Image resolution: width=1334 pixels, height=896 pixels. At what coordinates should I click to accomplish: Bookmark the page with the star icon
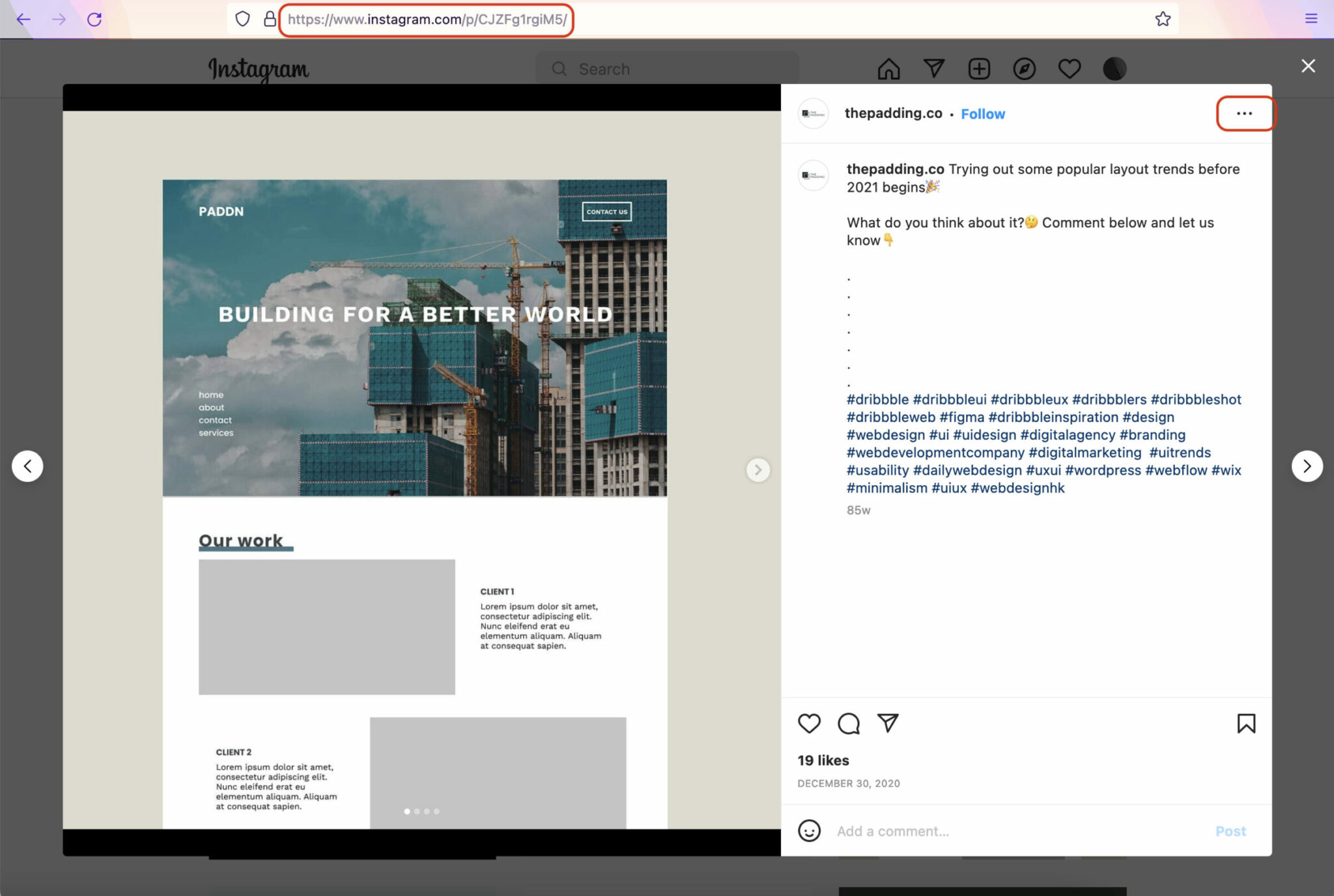point(1163,19)
